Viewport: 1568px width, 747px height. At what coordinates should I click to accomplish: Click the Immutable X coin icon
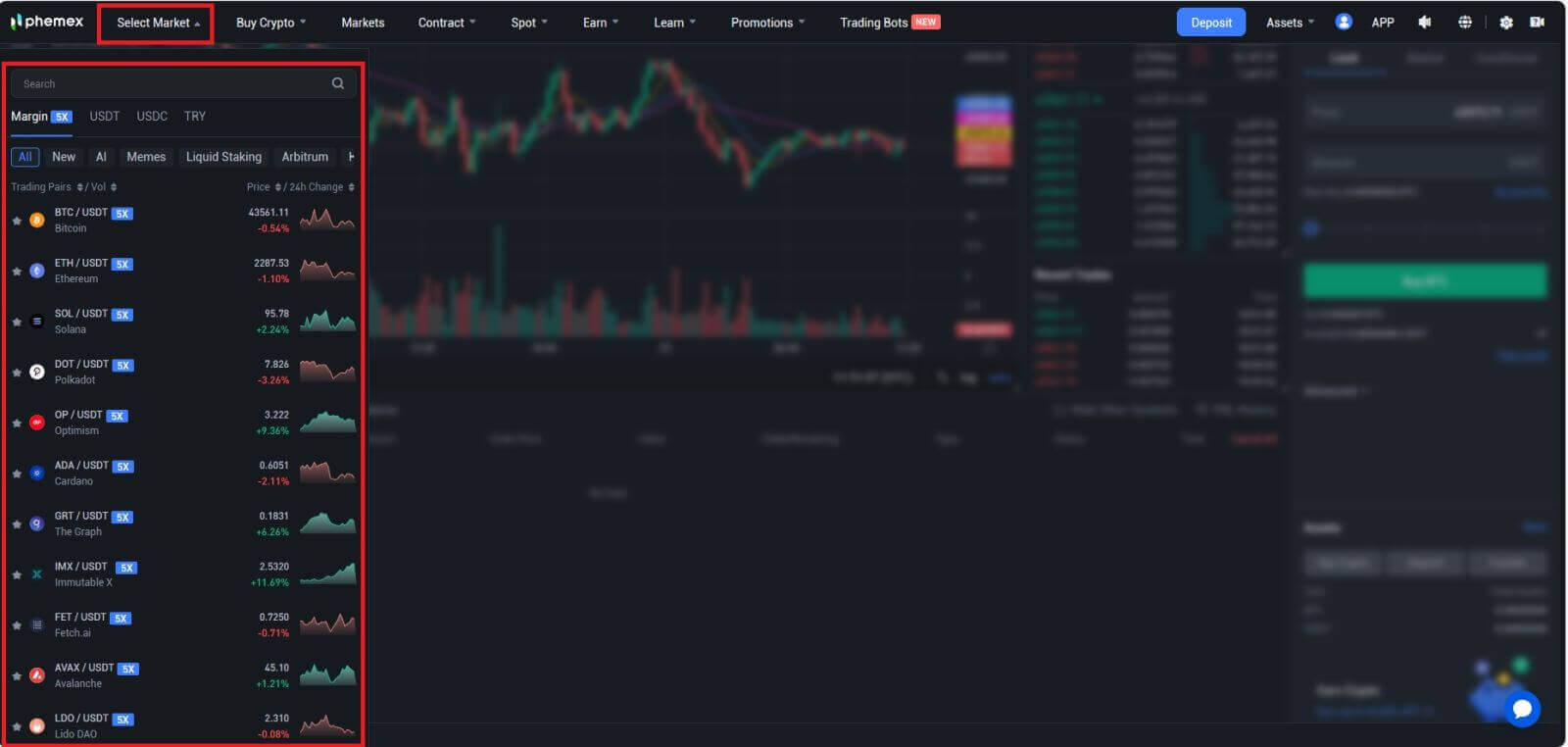tap(37, 574)
